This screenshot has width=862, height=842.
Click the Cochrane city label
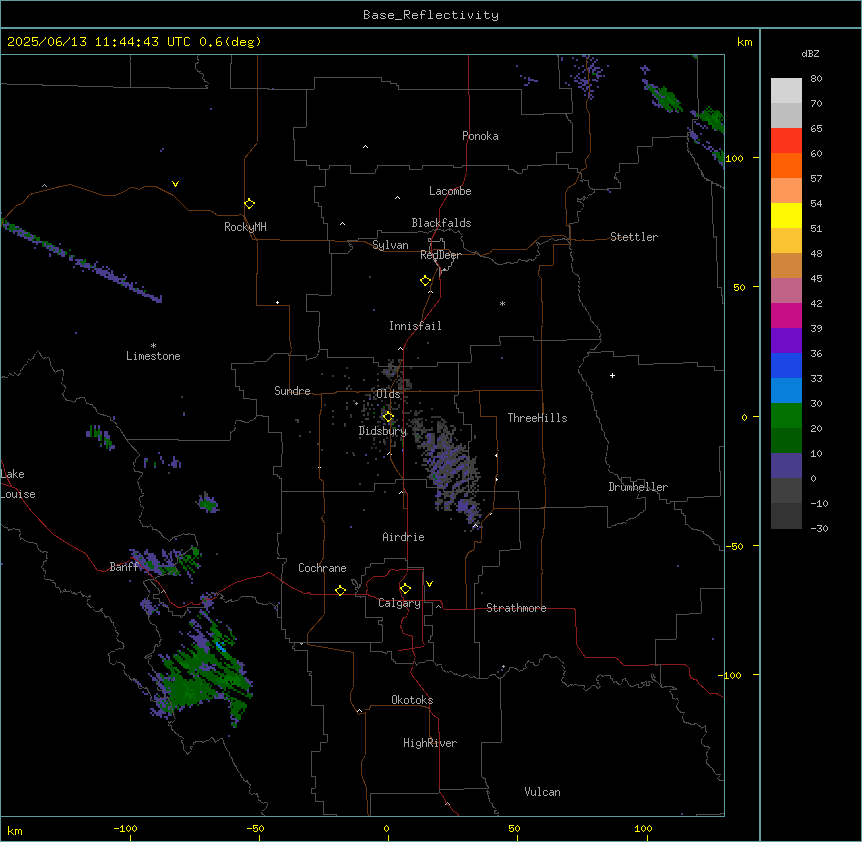pyautogui.click(x=322, y=568)
